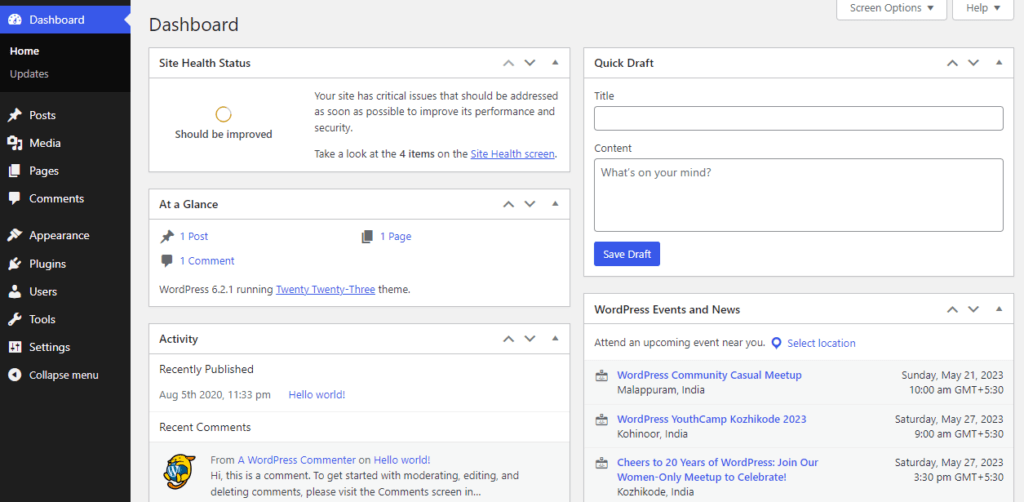1024x502 pixels.
Task: Click the Pages icon in sidebar
Action: point(14,171)
